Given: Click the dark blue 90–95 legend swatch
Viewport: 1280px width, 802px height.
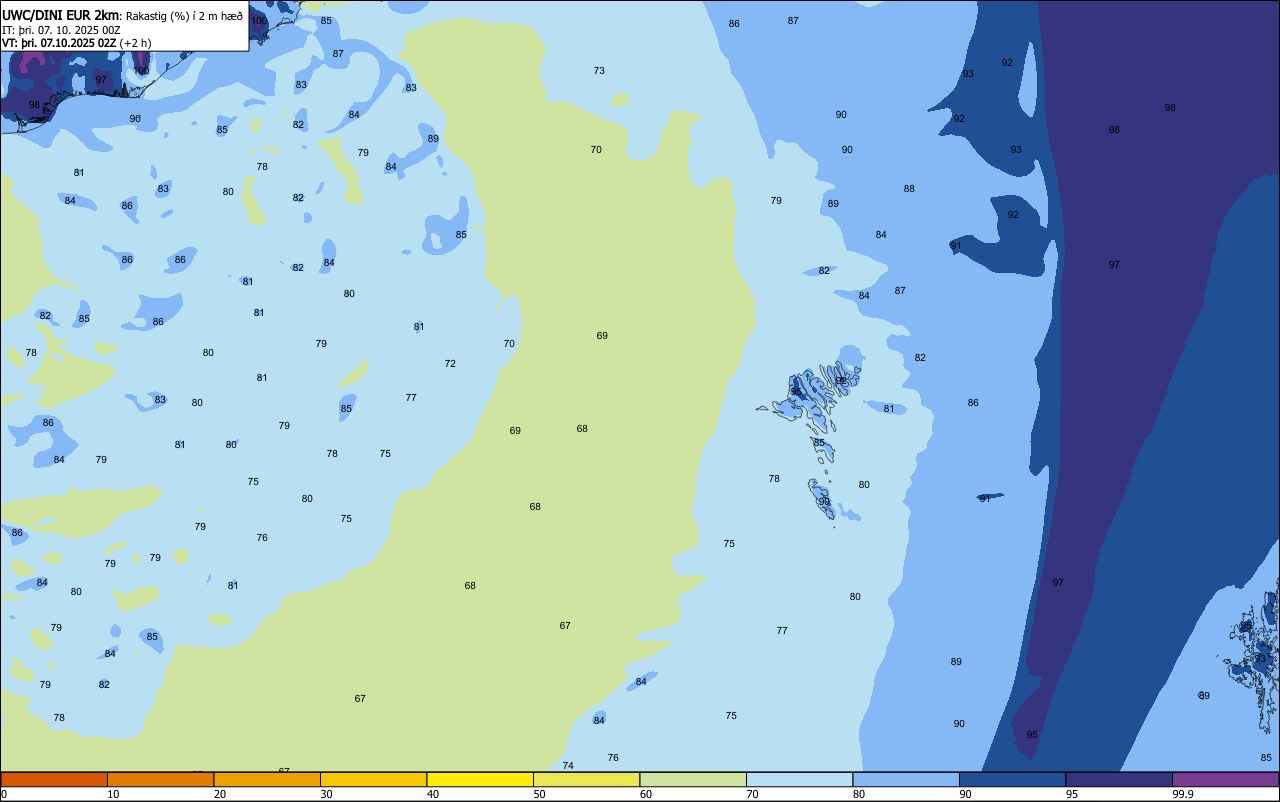Looking at the screenshot, I should [x=1012, y=780].
